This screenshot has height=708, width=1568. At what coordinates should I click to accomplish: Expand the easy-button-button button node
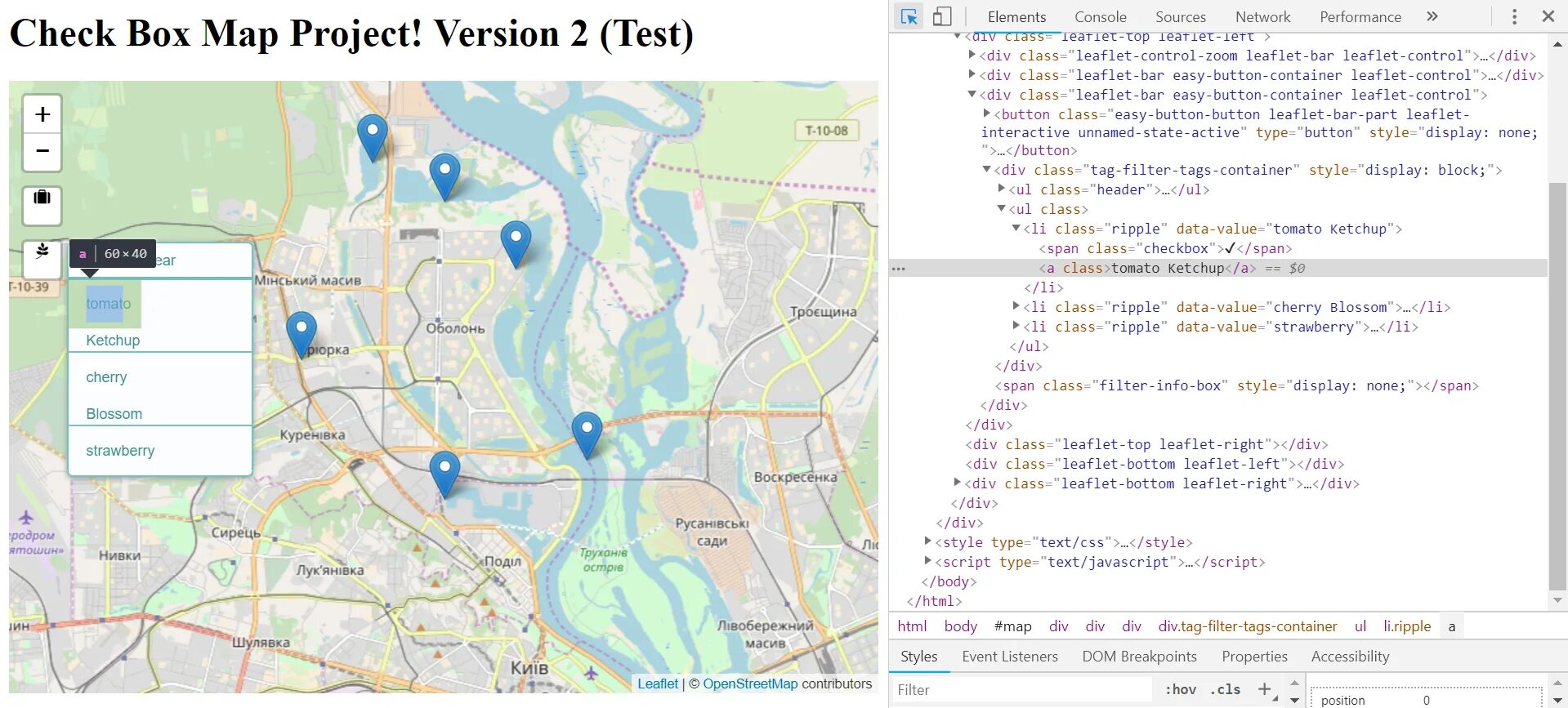click(986, 114)
